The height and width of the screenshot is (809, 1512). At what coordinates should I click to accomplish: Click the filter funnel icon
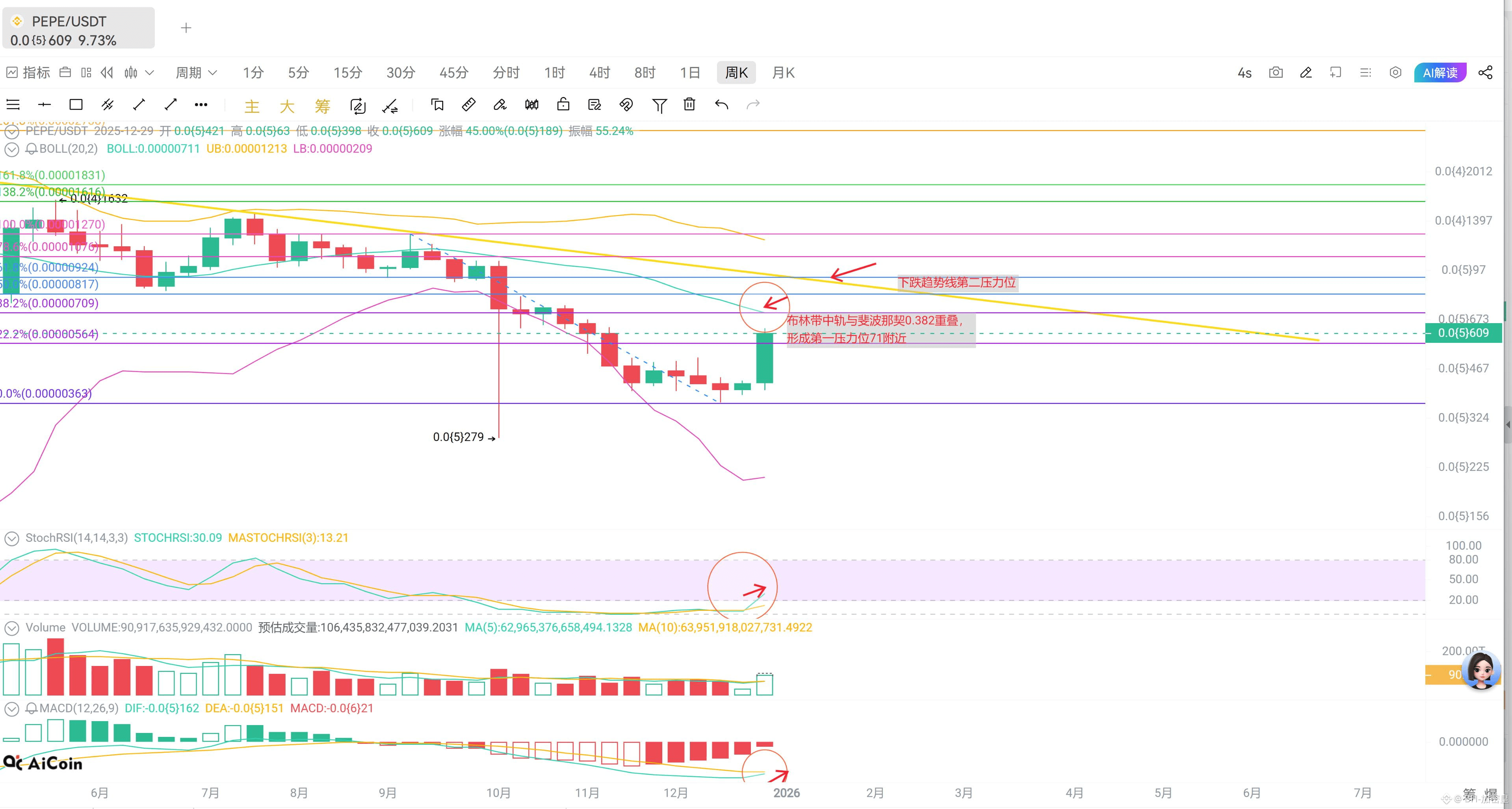659,106
